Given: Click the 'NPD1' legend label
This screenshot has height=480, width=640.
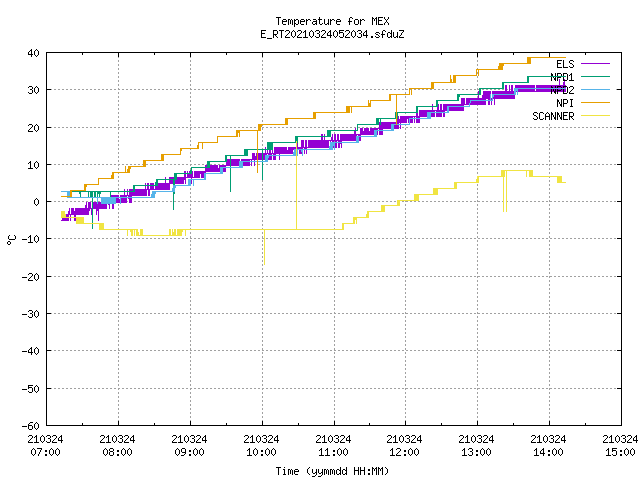Looking at the screenshot, I should coord(562,77).
